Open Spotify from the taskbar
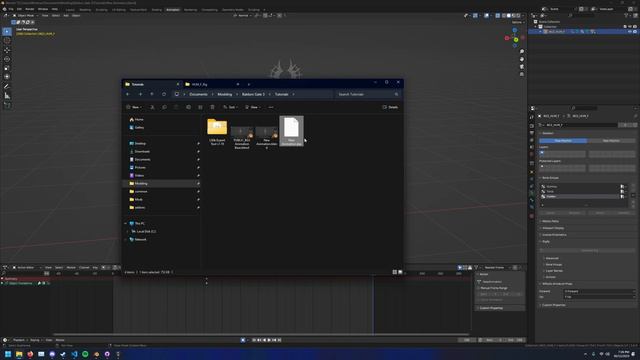 85,354
